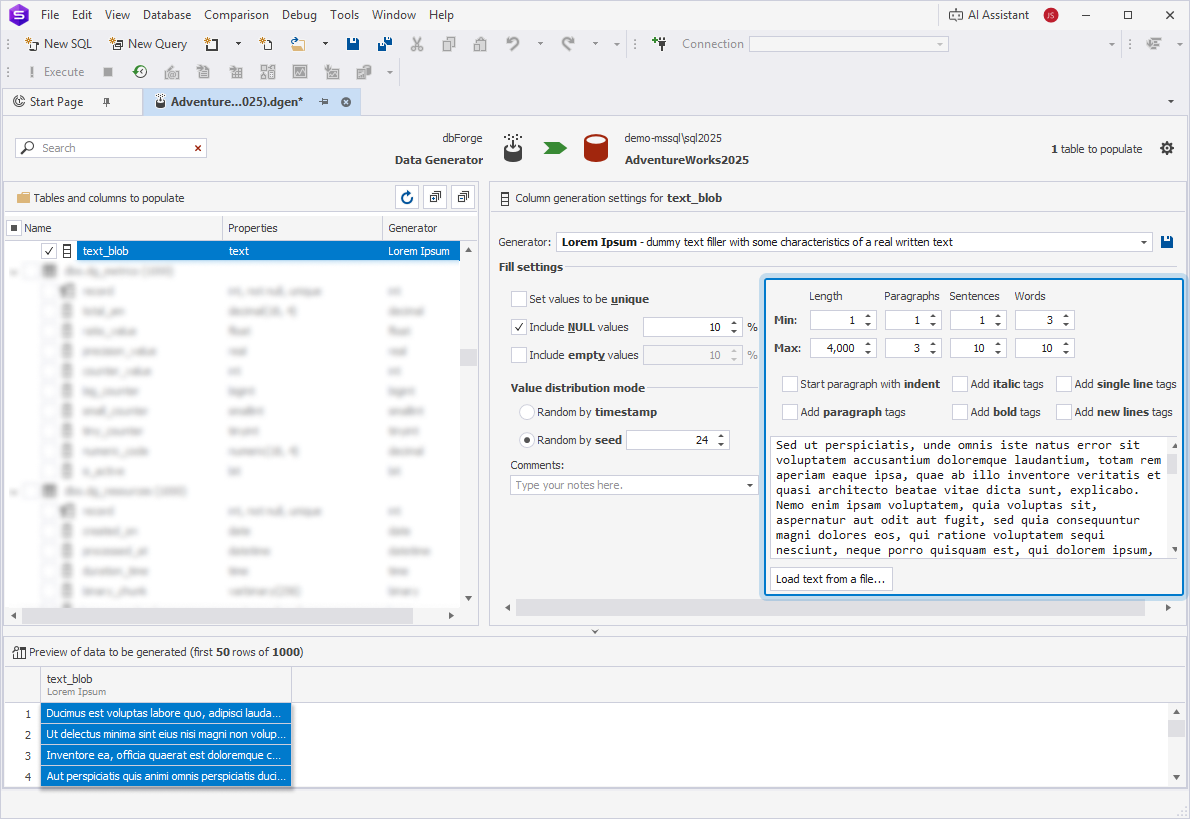Open the Database menu
Screen dimensions: 1190x819
tap(167, 14)
